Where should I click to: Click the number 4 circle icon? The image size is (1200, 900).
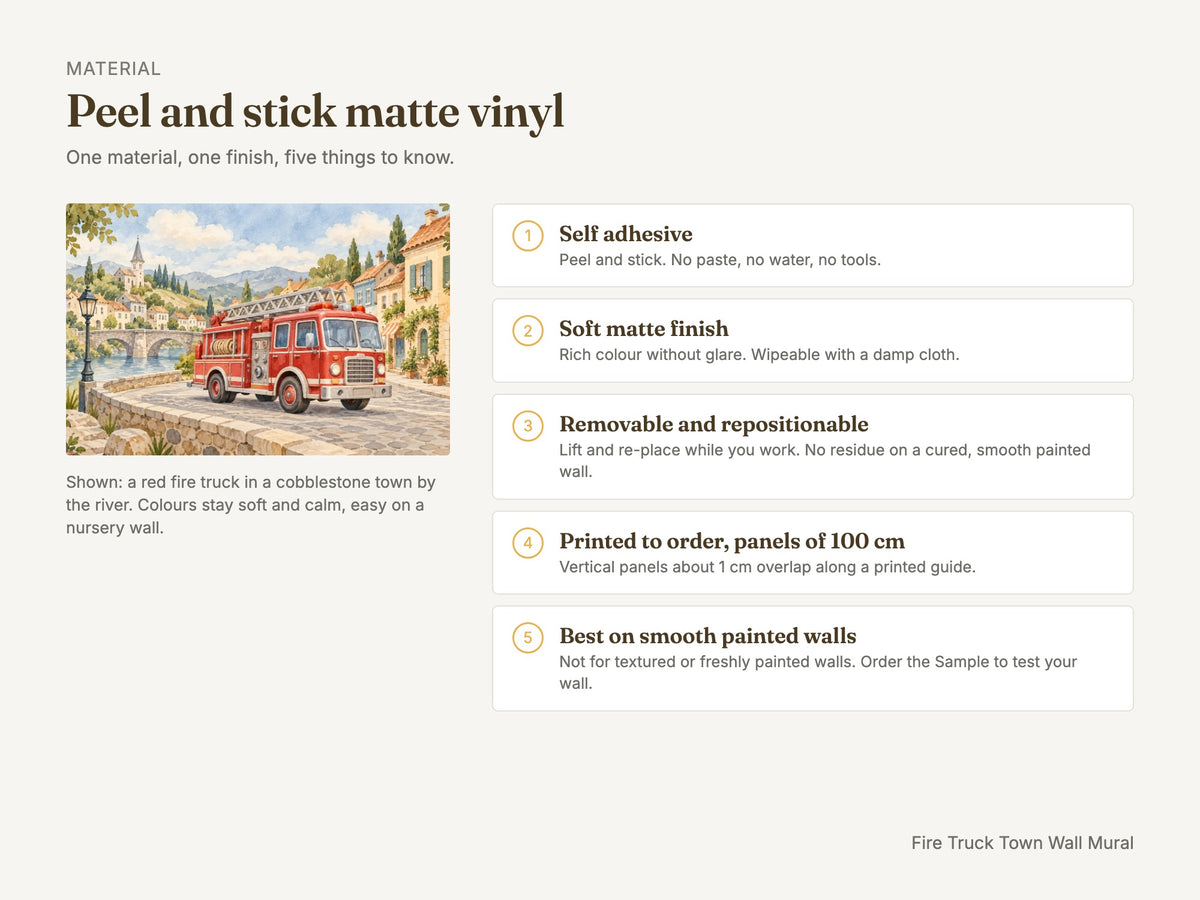[528, 543]
